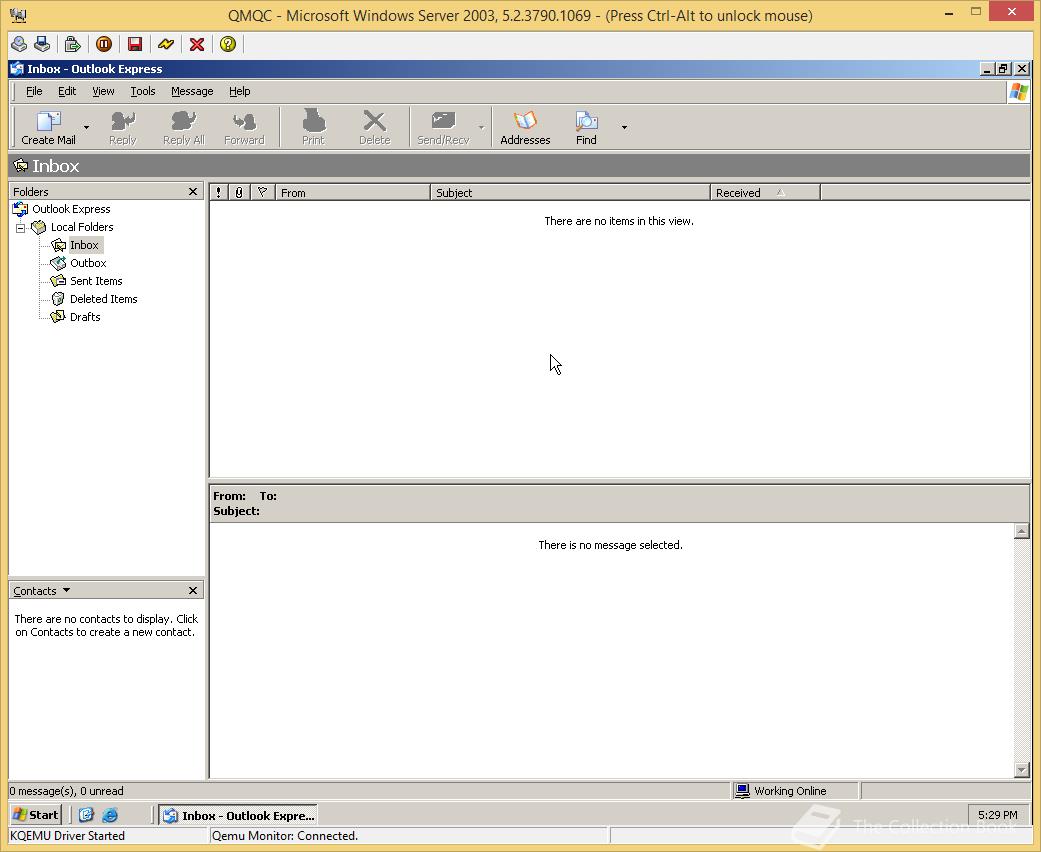1041x852 pixels.
Task: Click the Reply toolbar button
Action: [x=123, y=128]
